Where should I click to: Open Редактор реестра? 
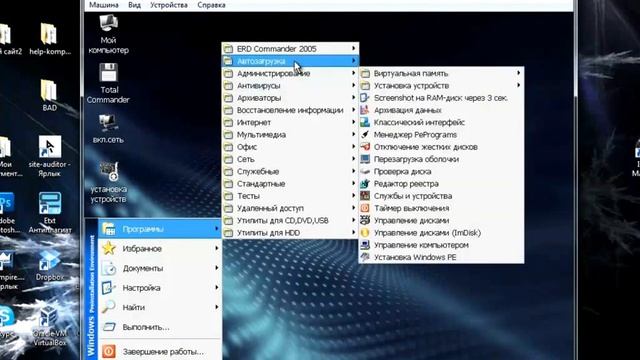[x=441, y=184]
